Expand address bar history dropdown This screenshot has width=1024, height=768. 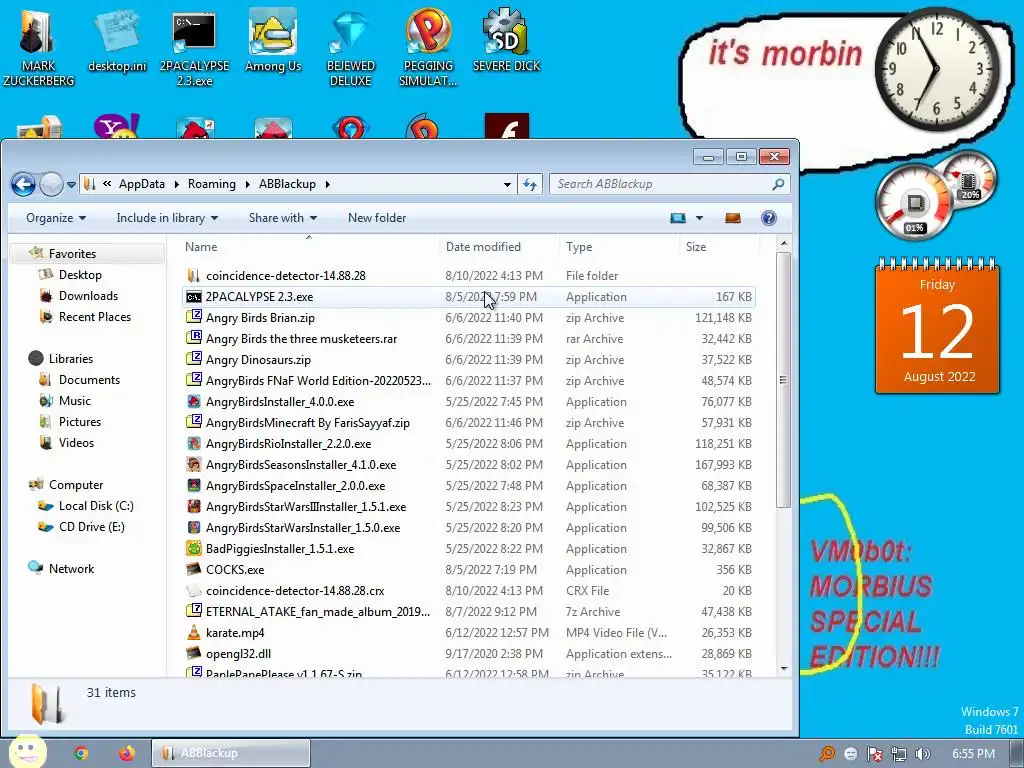(507, 184)
